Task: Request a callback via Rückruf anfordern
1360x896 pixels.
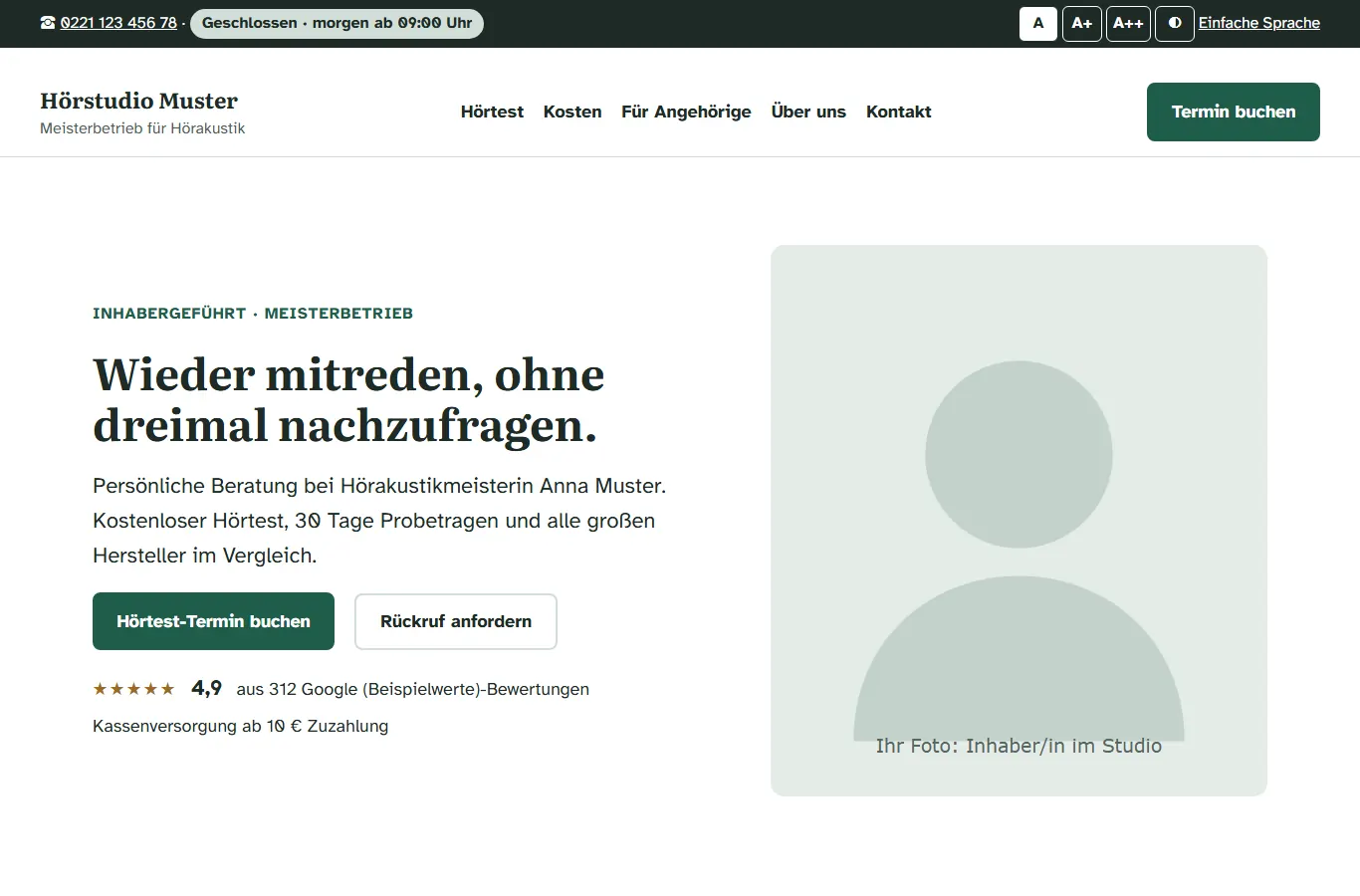Action: pos(456,621)
